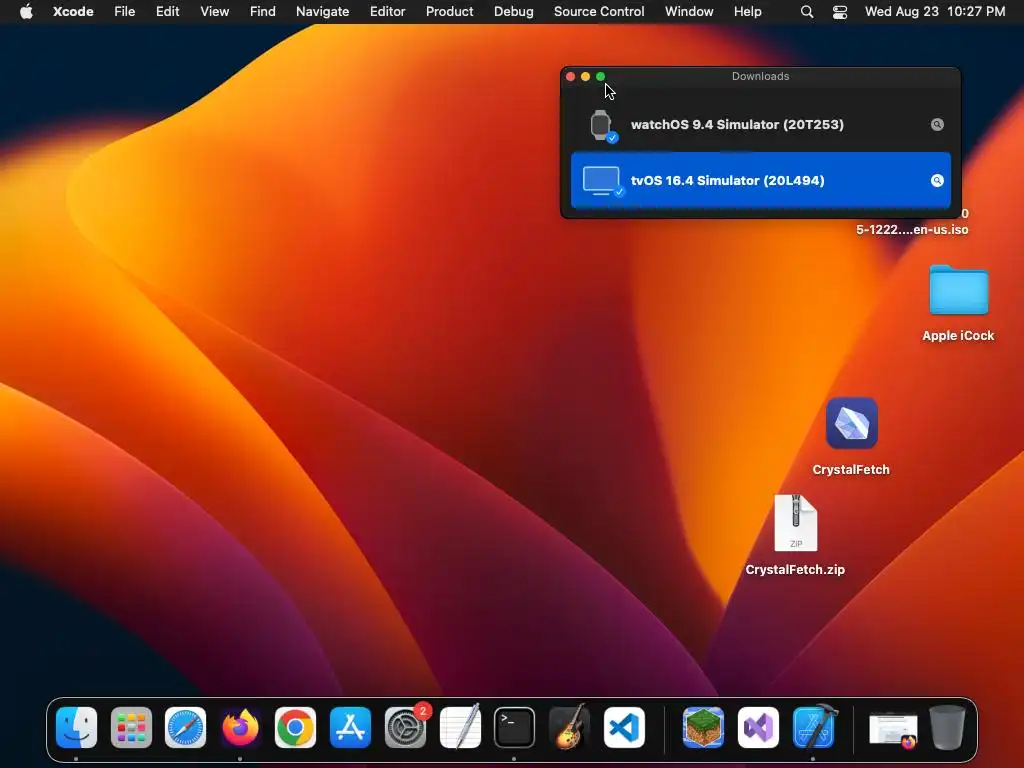Click the Apple TV simulator icon
The height and width of the screenshot is (768, 1024).
pos(602,181)
